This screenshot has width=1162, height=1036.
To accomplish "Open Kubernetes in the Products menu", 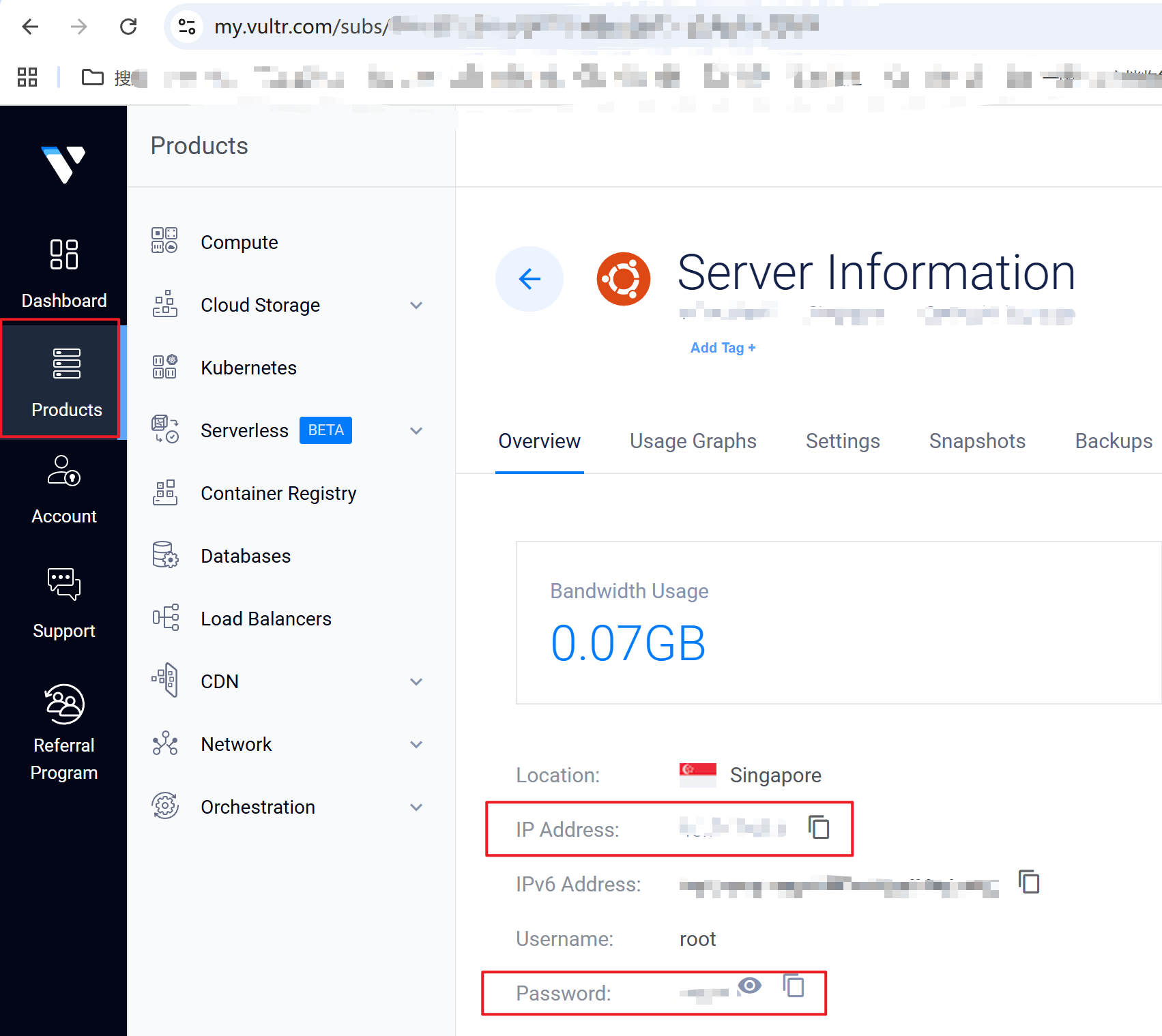I will click(x=248, y=368).
